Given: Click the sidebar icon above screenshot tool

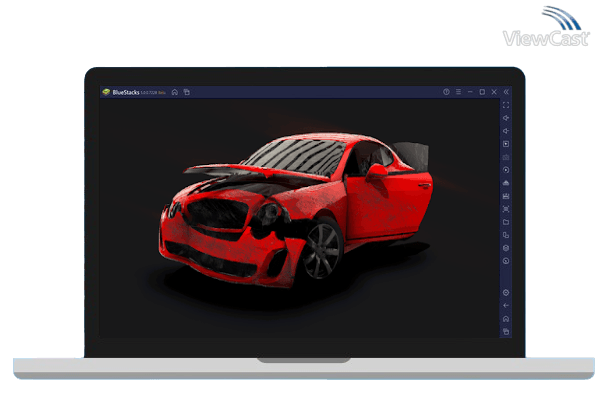Looking at the screenshot, I should click(506, 196).
